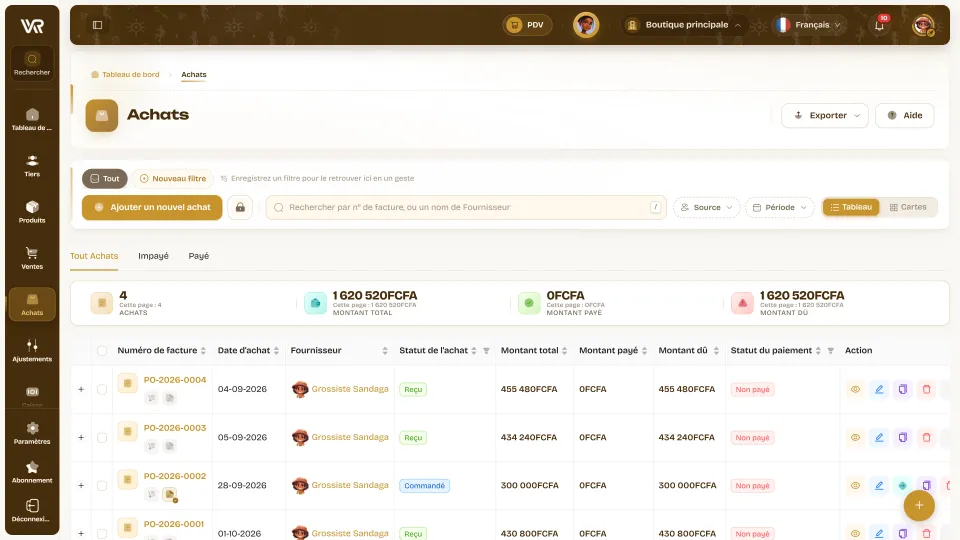This screenshot has height=540, width=960.
Task: Open the Produits sidebar section
Action: coord(32,212)
